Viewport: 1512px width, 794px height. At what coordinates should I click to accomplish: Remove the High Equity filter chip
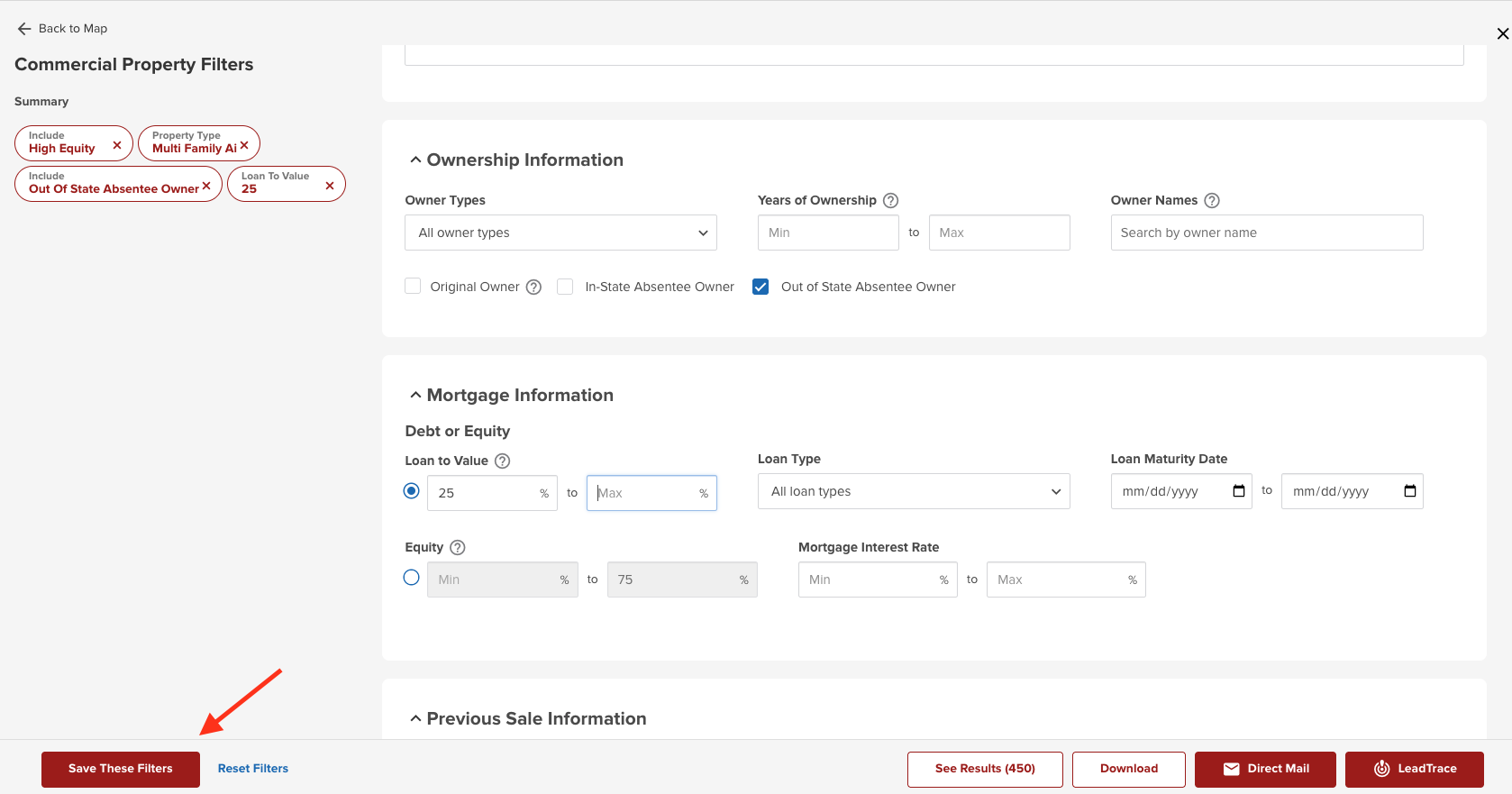click(117, 145)
